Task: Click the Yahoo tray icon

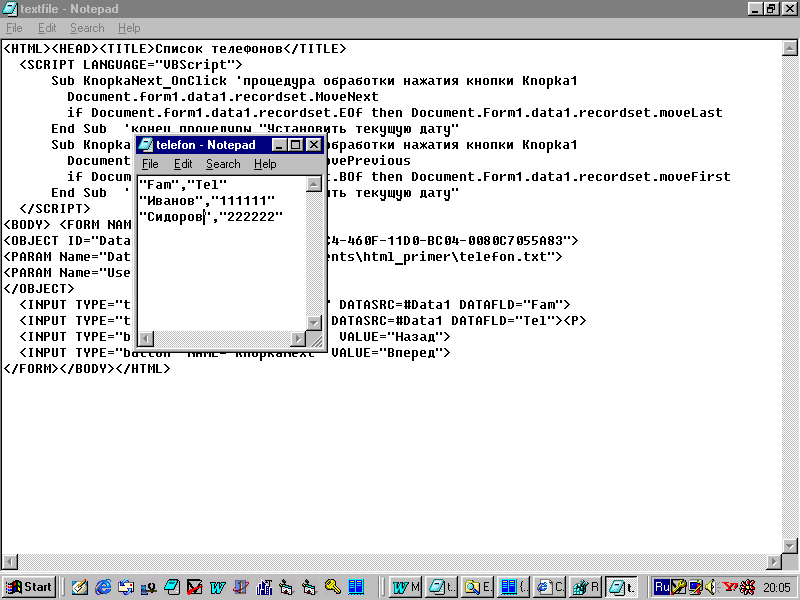Action: pos(730,587)
